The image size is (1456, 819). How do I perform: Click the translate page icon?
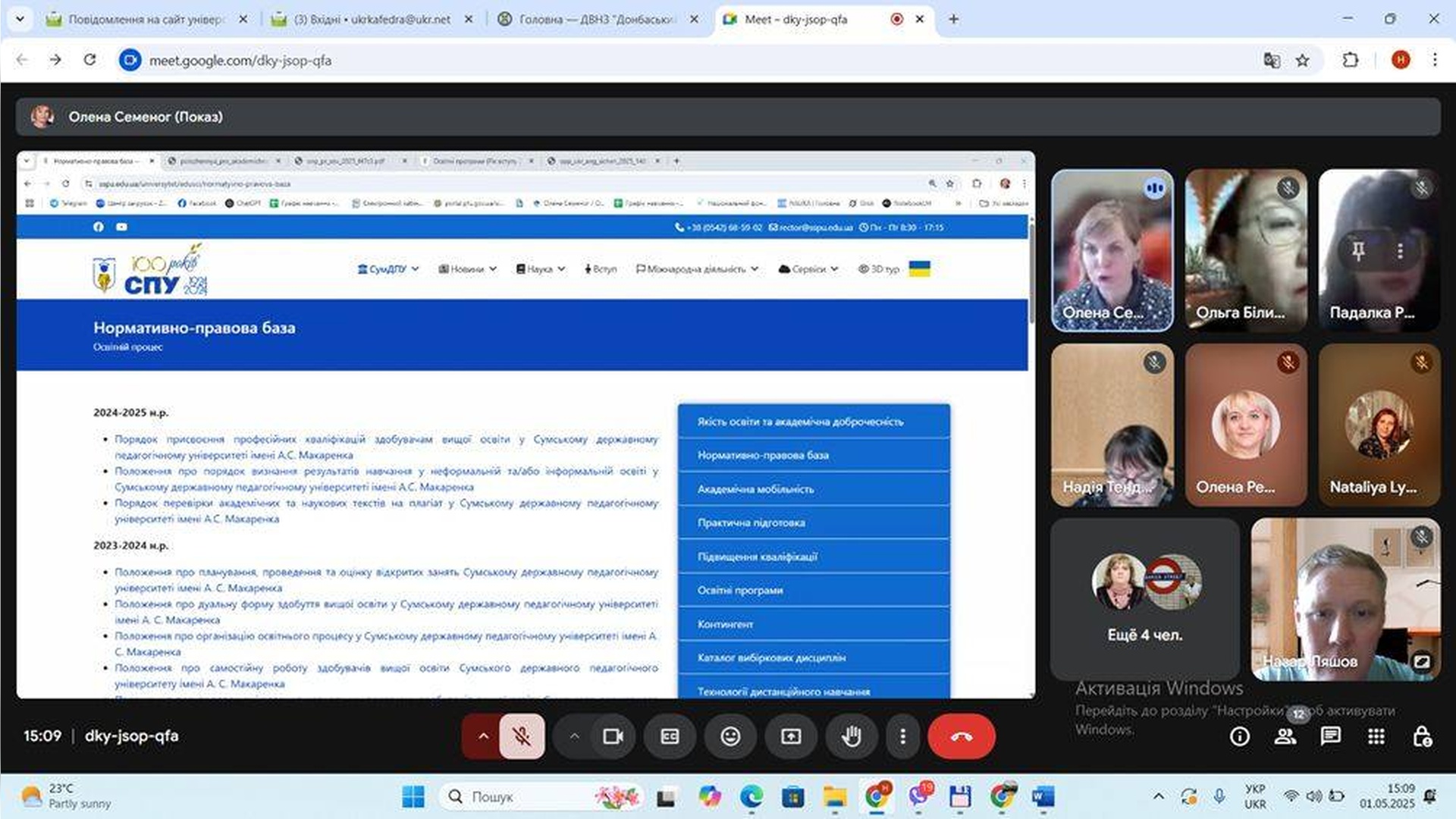[x=1272, y=60]
